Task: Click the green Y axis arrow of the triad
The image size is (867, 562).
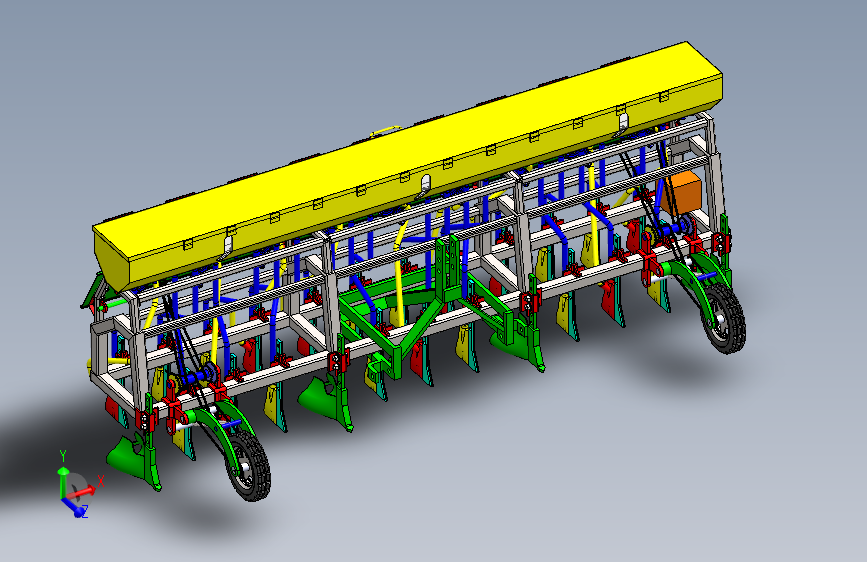Action: pyautogui.click(x=63, y=480)
